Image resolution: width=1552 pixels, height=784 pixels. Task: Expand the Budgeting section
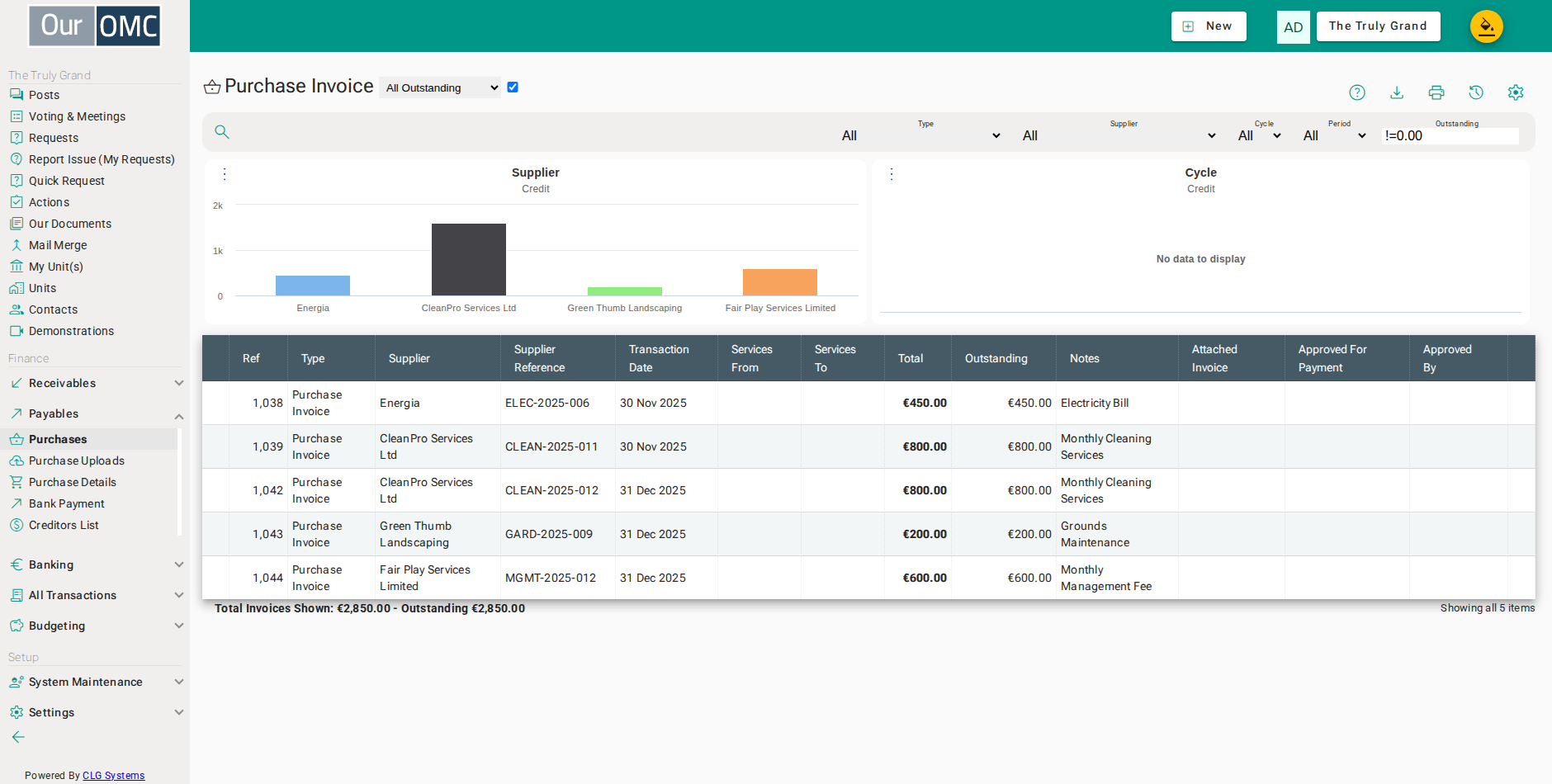coord(95,626)
